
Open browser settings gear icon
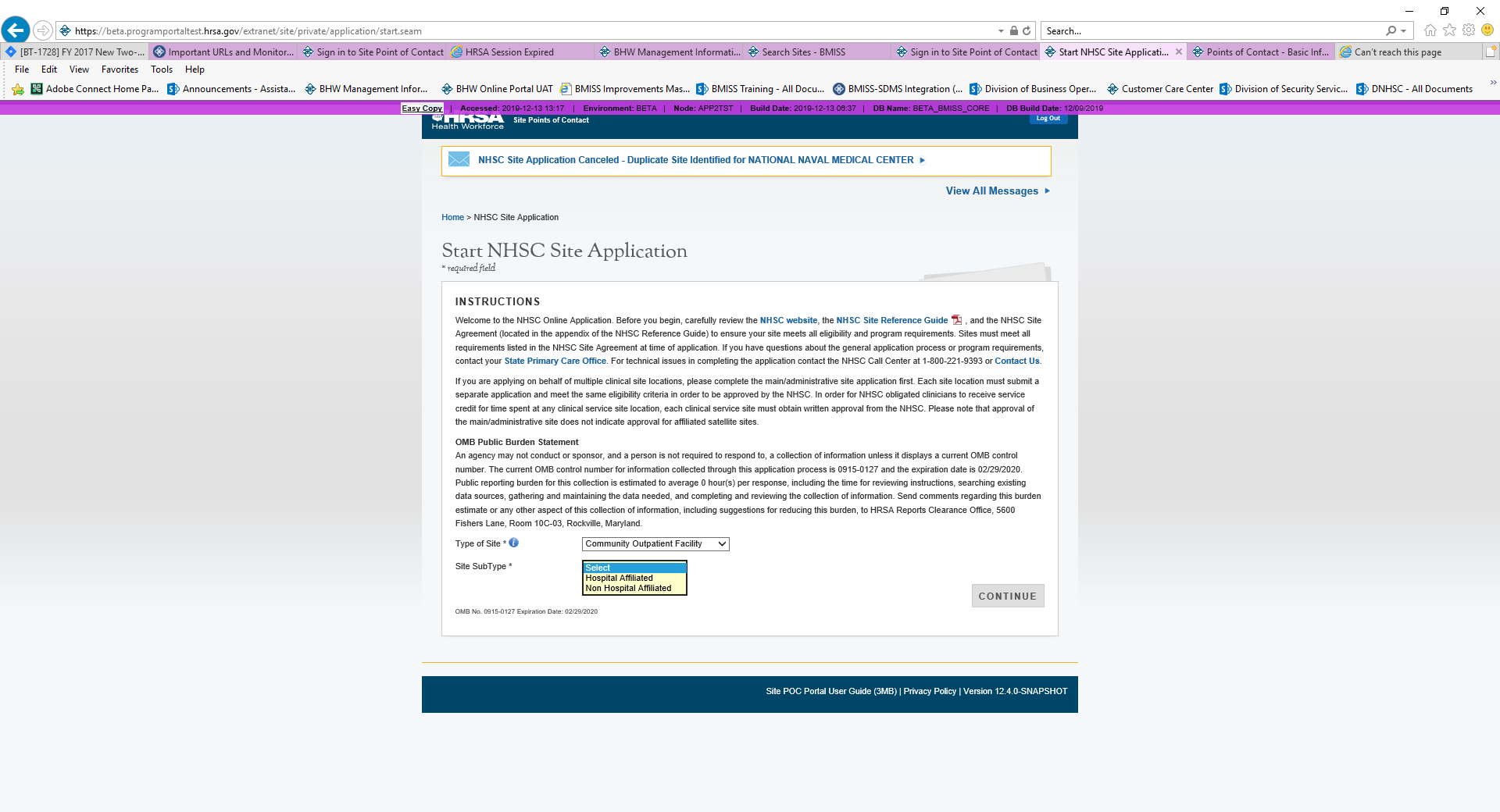pos(1469,30)
